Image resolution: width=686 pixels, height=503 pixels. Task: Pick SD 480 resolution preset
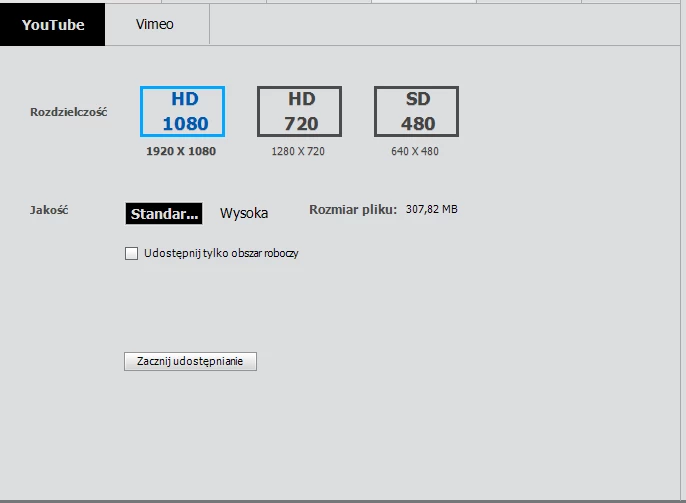pos(416,112)
